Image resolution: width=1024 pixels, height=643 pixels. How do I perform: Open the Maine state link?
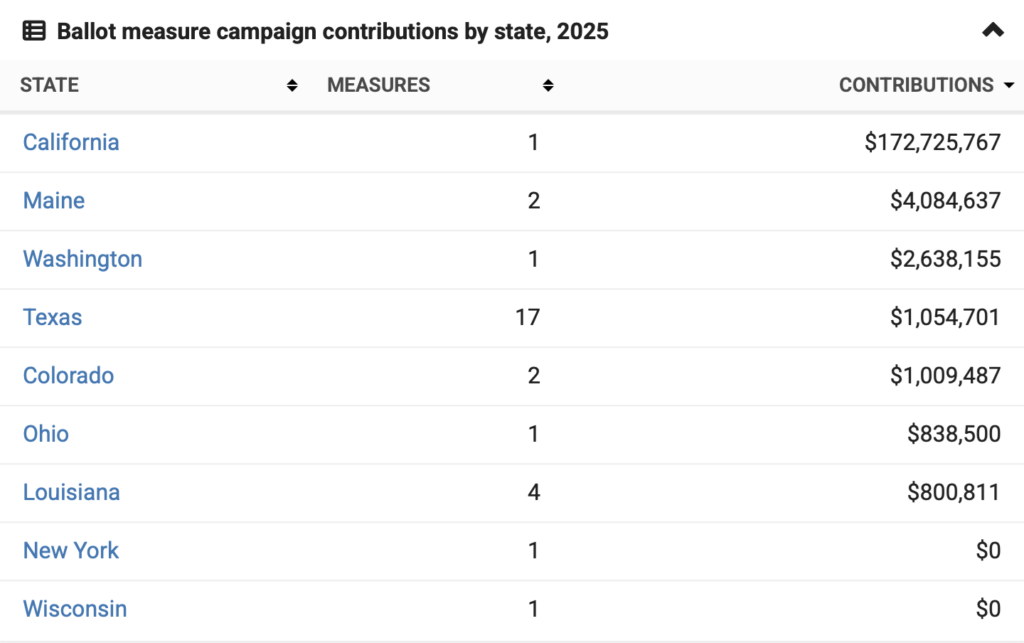[54, 201]
